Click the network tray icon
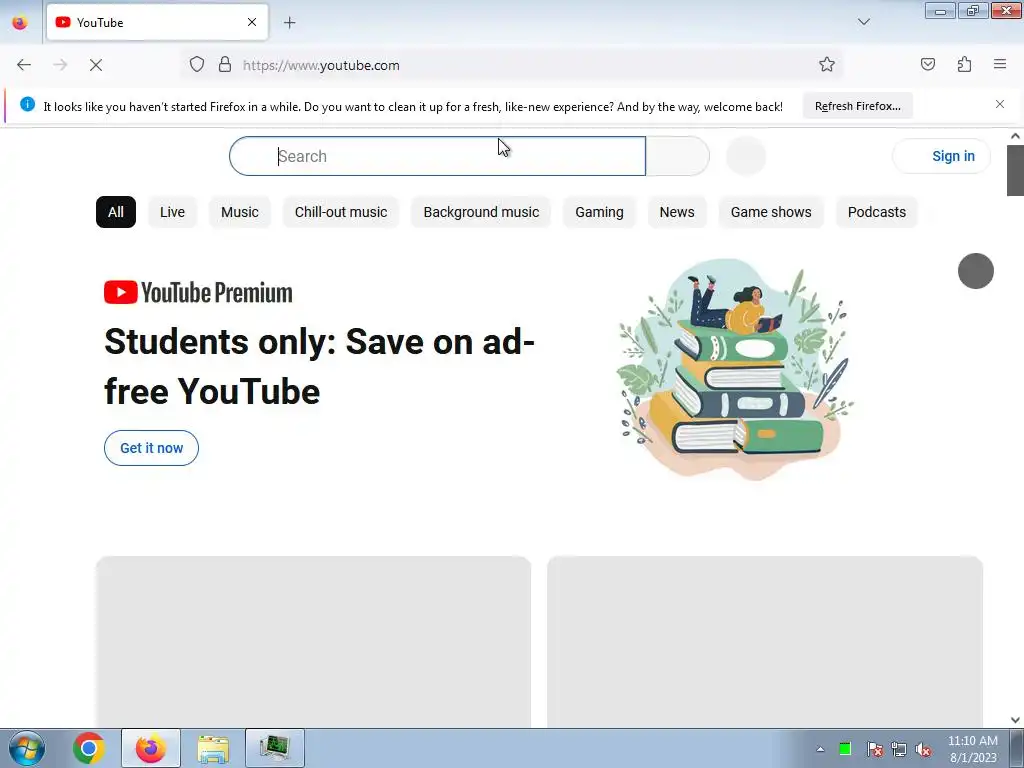This screenshot has width=1024, height=768. (x=899, y=749)
